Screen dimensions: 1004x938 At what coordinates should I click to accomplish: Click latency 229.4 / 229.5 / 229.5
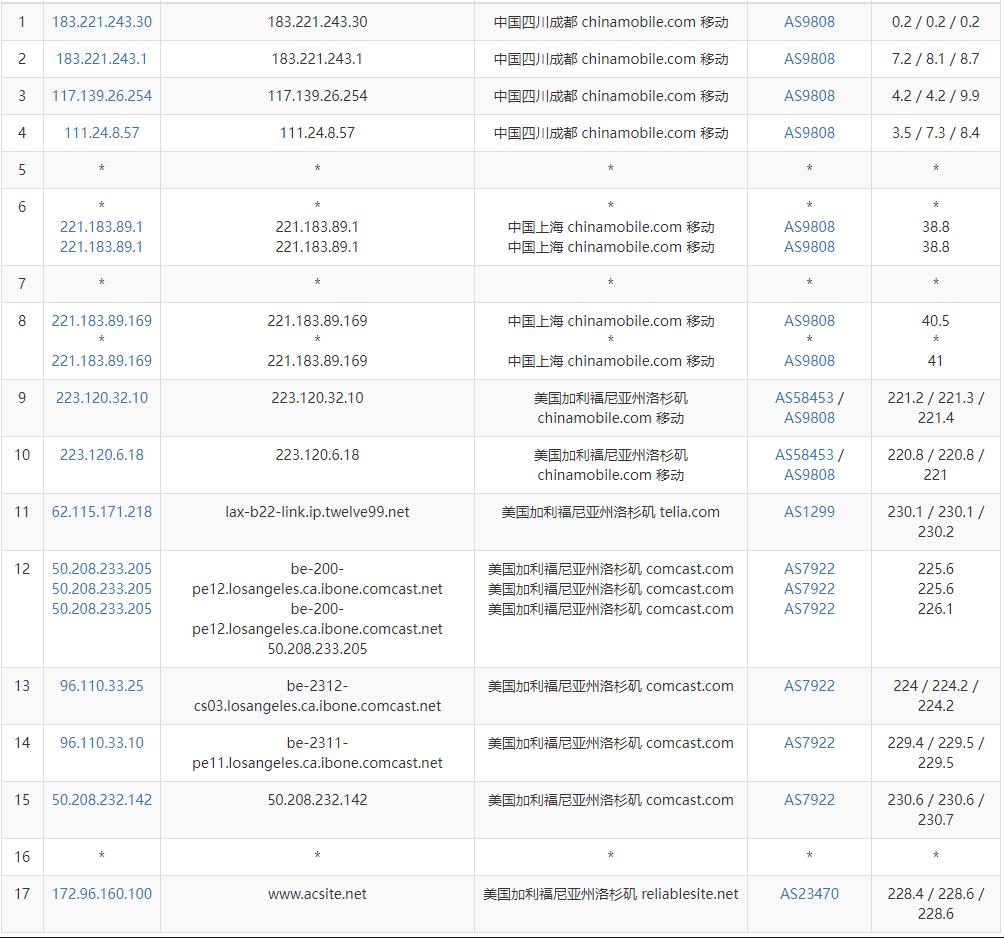pyautogui.click(x=935, y=753)
